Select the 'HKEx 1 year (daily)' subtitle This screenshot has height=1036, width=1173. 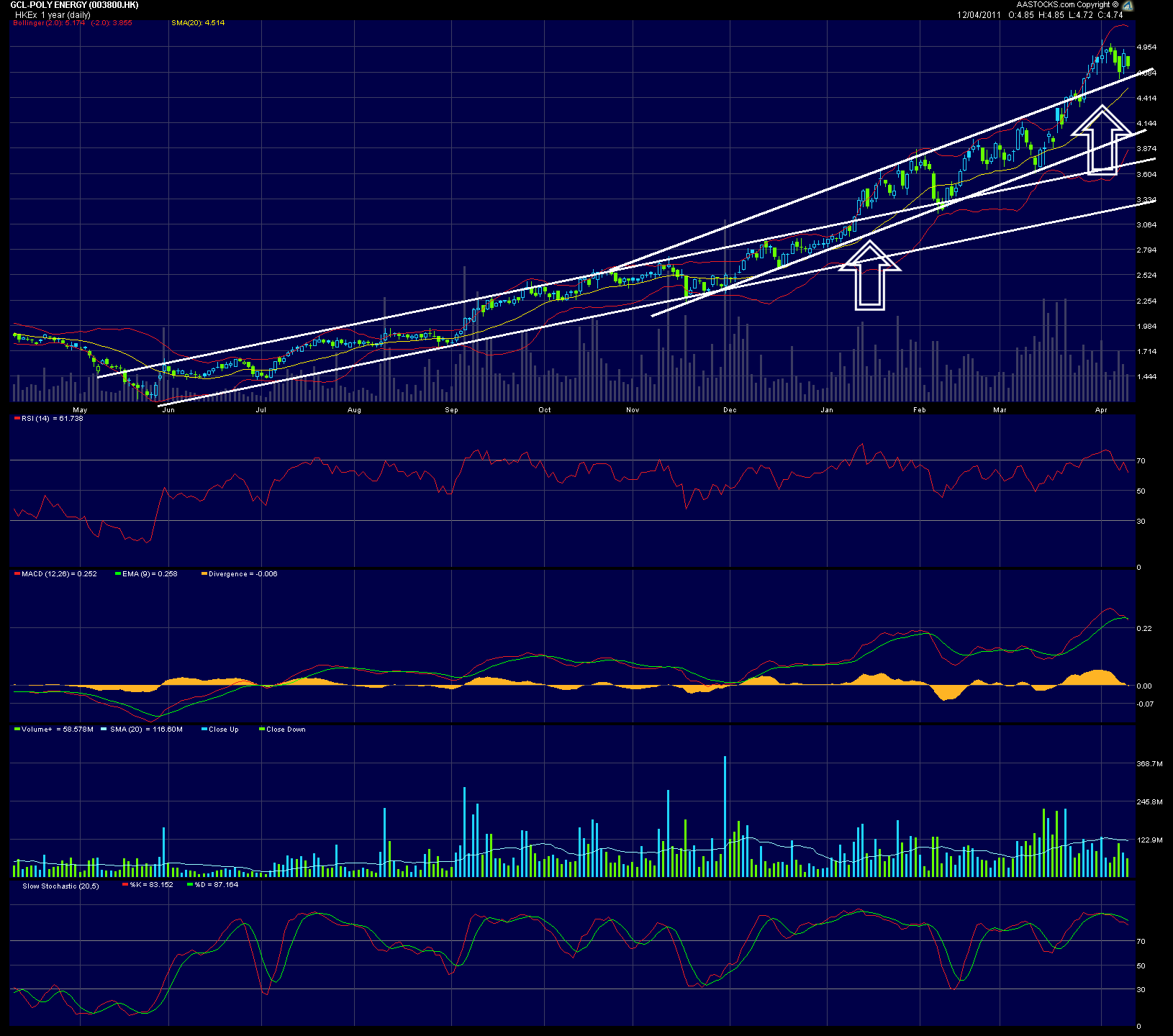click(53, 14)
